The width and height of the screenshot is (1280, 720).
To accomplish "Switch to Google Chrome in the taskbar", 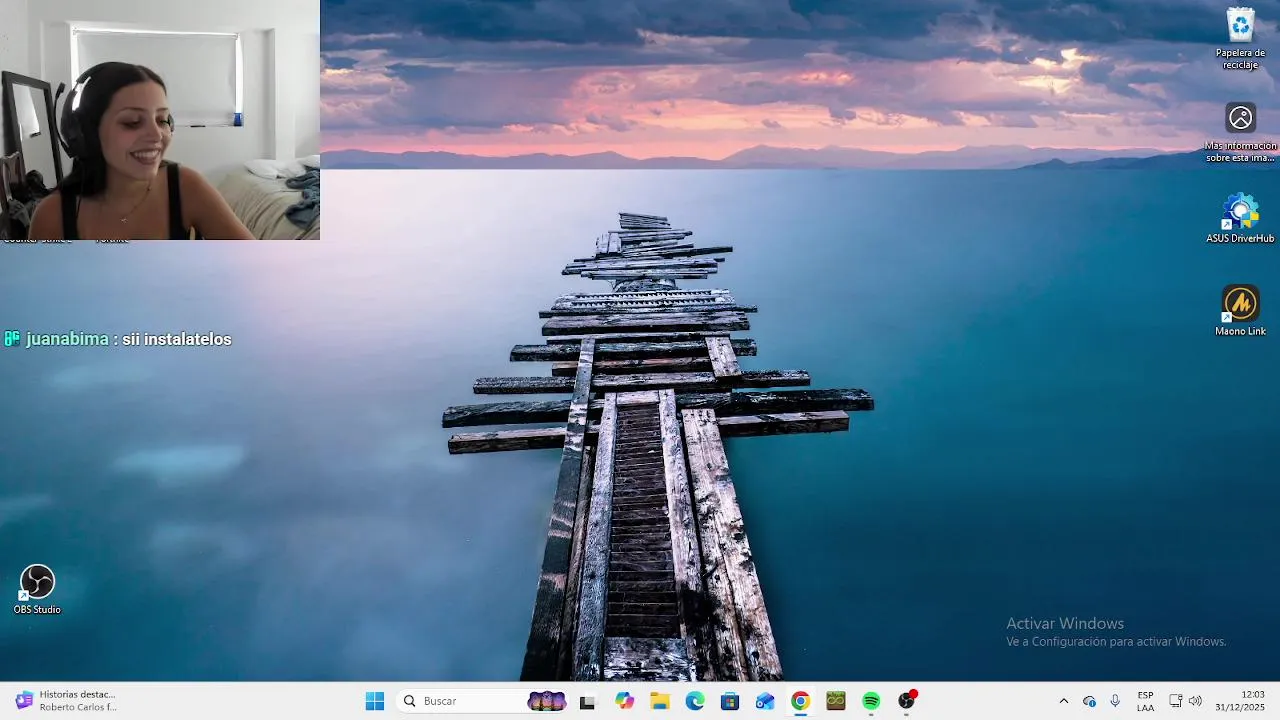I will (x=800, y=701).
